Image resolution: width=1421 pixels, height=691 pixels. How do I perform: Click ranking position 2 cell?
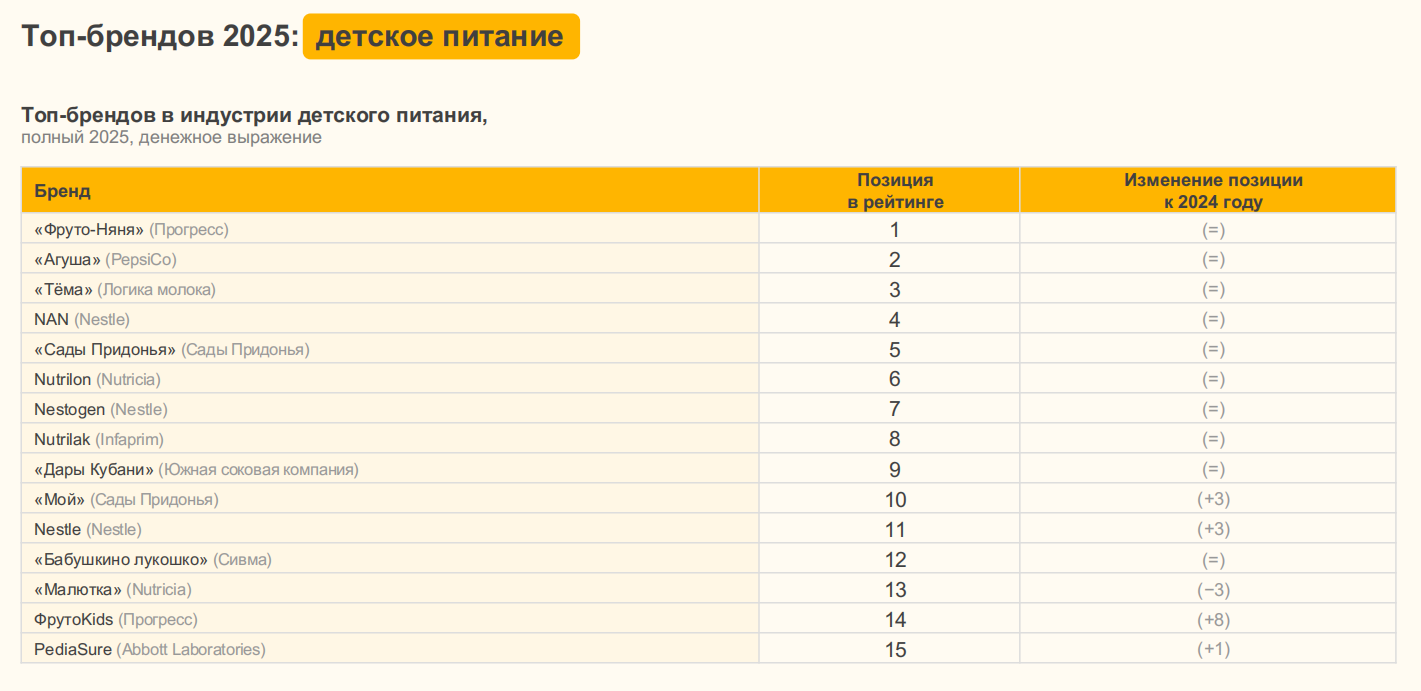[890, 259]
